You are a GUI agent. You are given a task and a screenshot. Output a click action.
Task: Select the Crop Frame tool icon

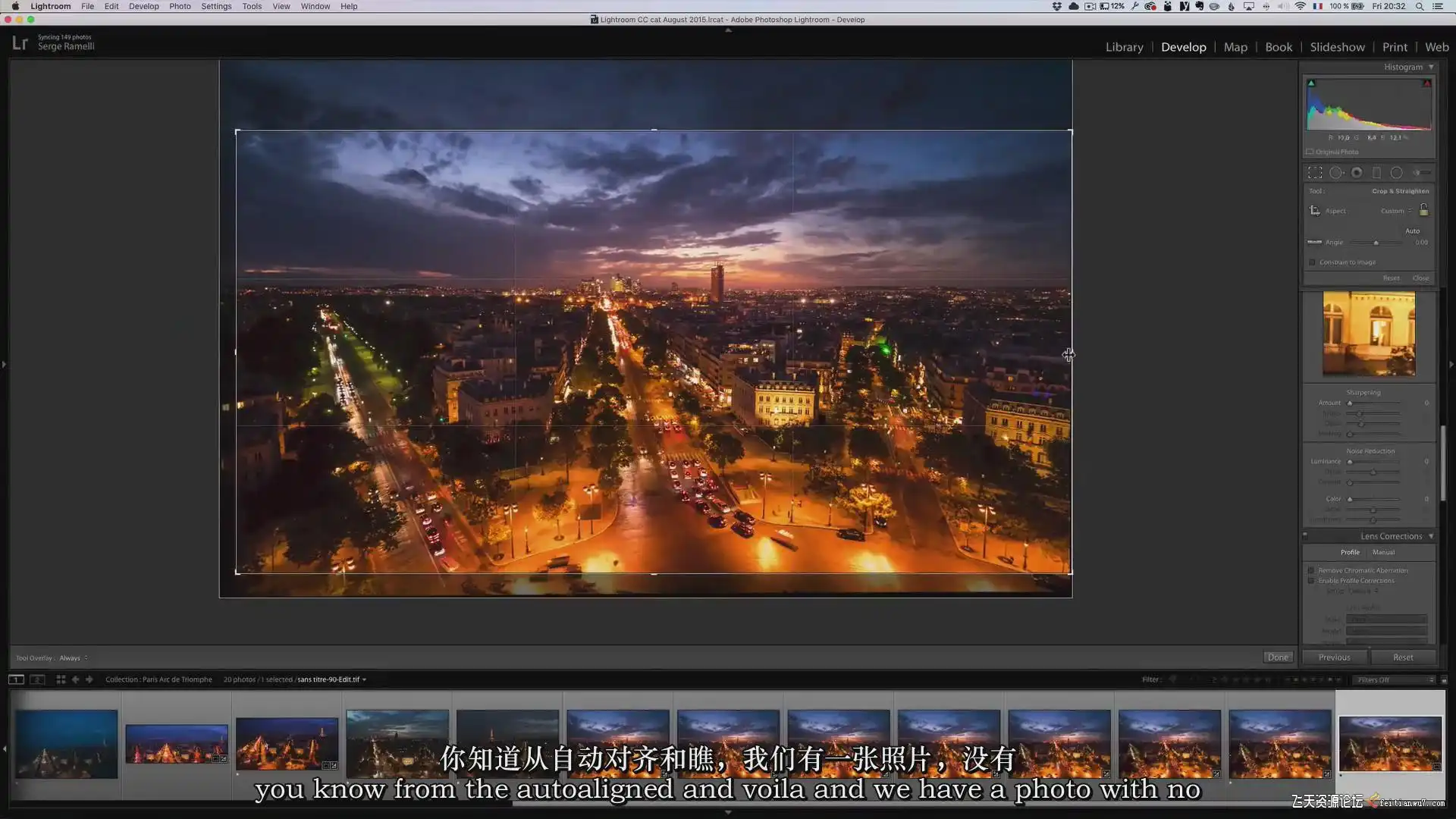(x=1315, y=210)
